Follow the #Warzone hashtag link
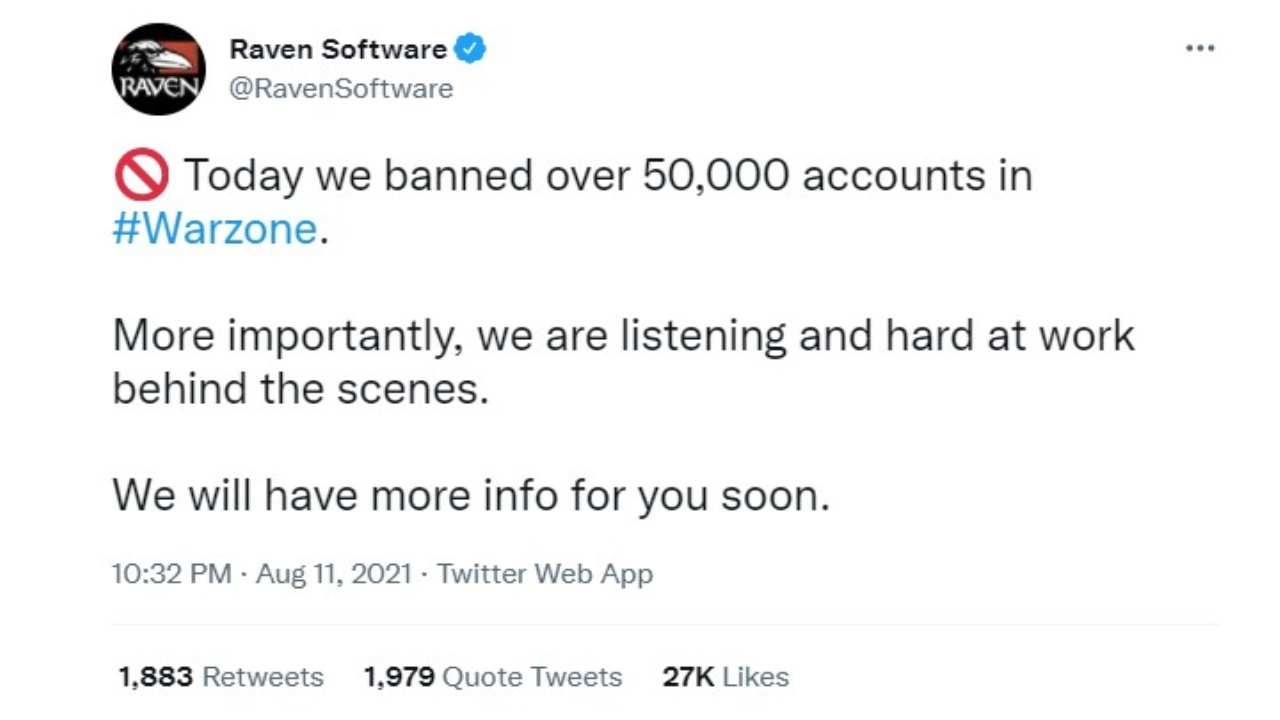 tap(214, 229)
